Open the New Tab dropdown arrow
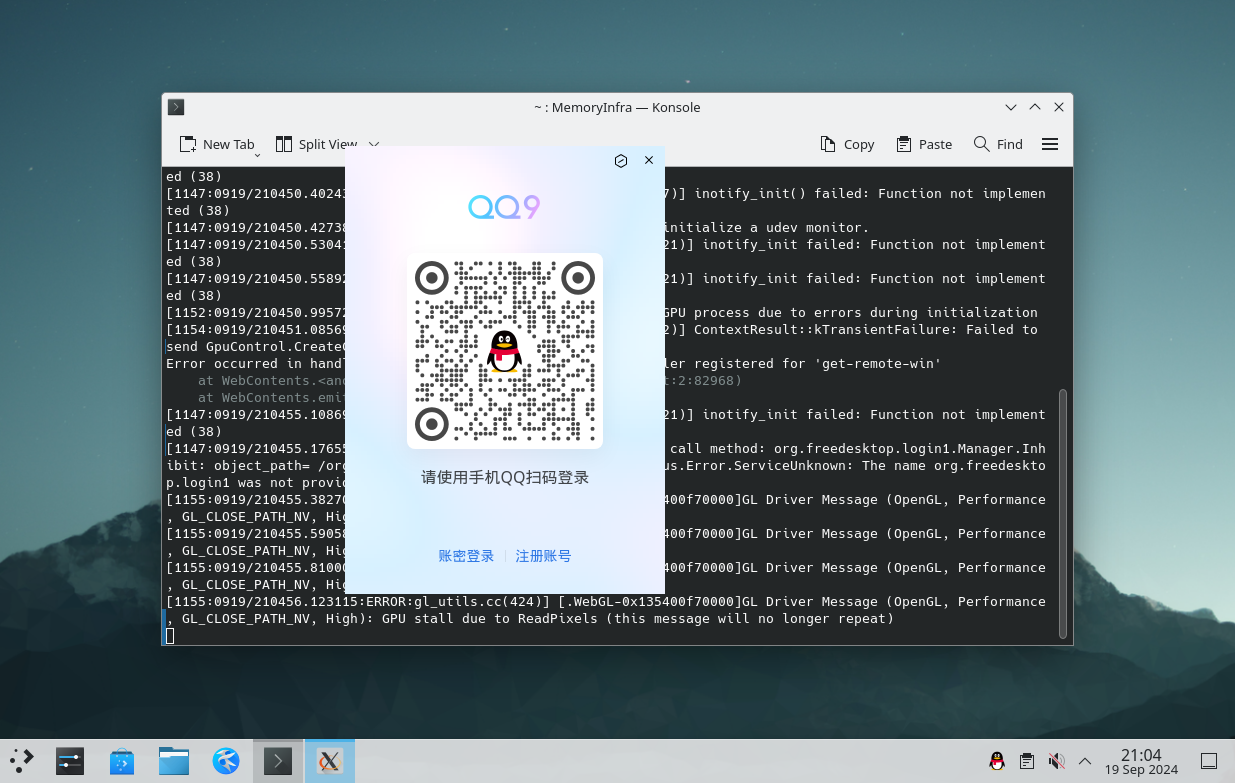The image size is (1235, 783). tap(257, 154)
